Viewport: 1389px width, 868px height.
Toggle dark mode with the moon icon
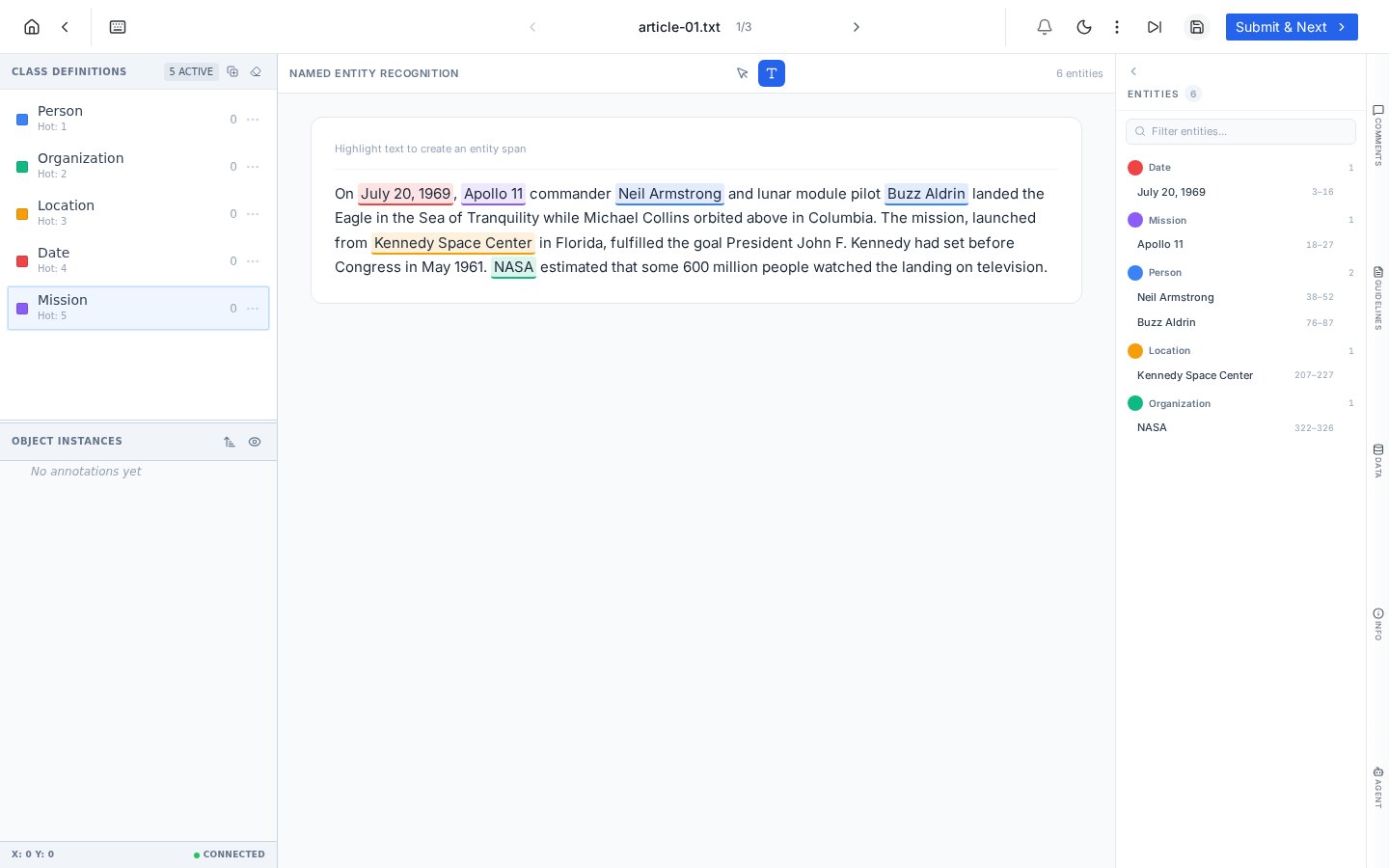coord(1084,27)
